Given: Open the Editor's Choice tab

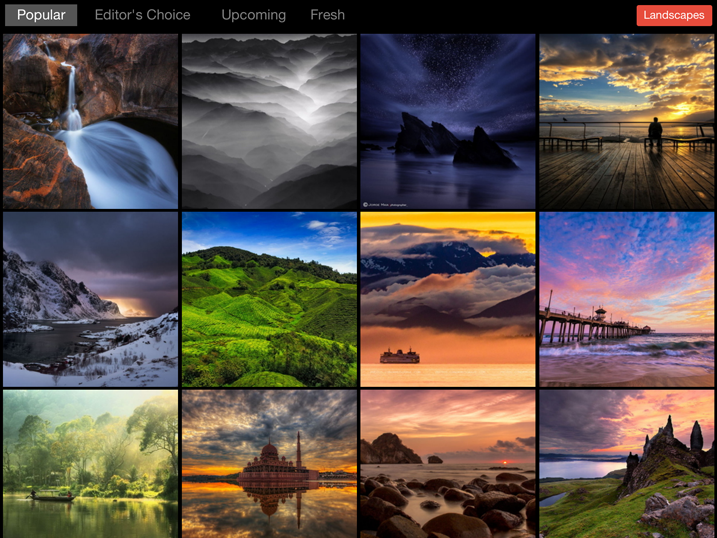Looking at the screenshot, I should point(142,15).
